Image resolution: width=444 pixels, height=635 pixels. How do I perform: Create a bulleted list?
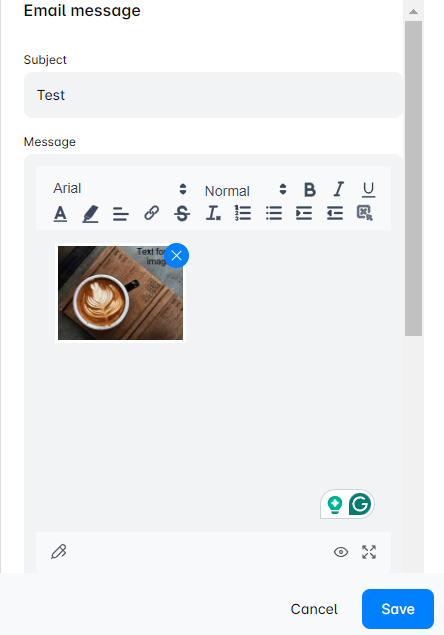[x=274, y=213]
